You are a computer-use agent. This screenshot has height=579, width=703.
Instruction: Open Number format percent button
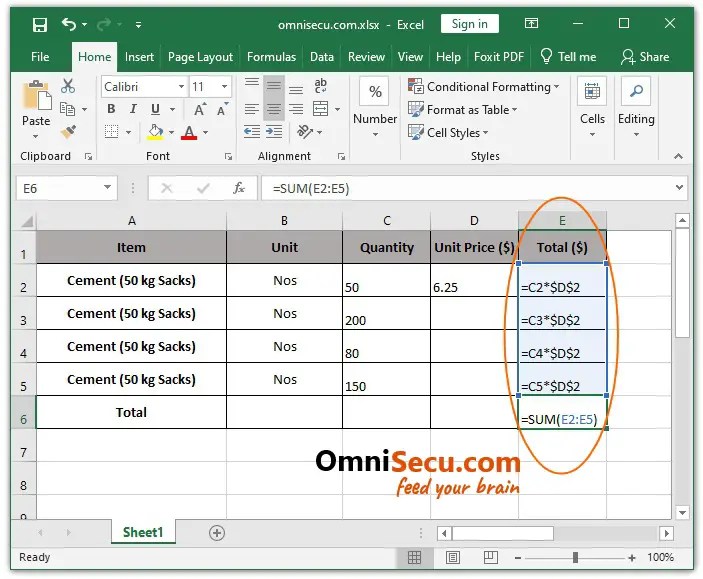click(x=375, y=92)
